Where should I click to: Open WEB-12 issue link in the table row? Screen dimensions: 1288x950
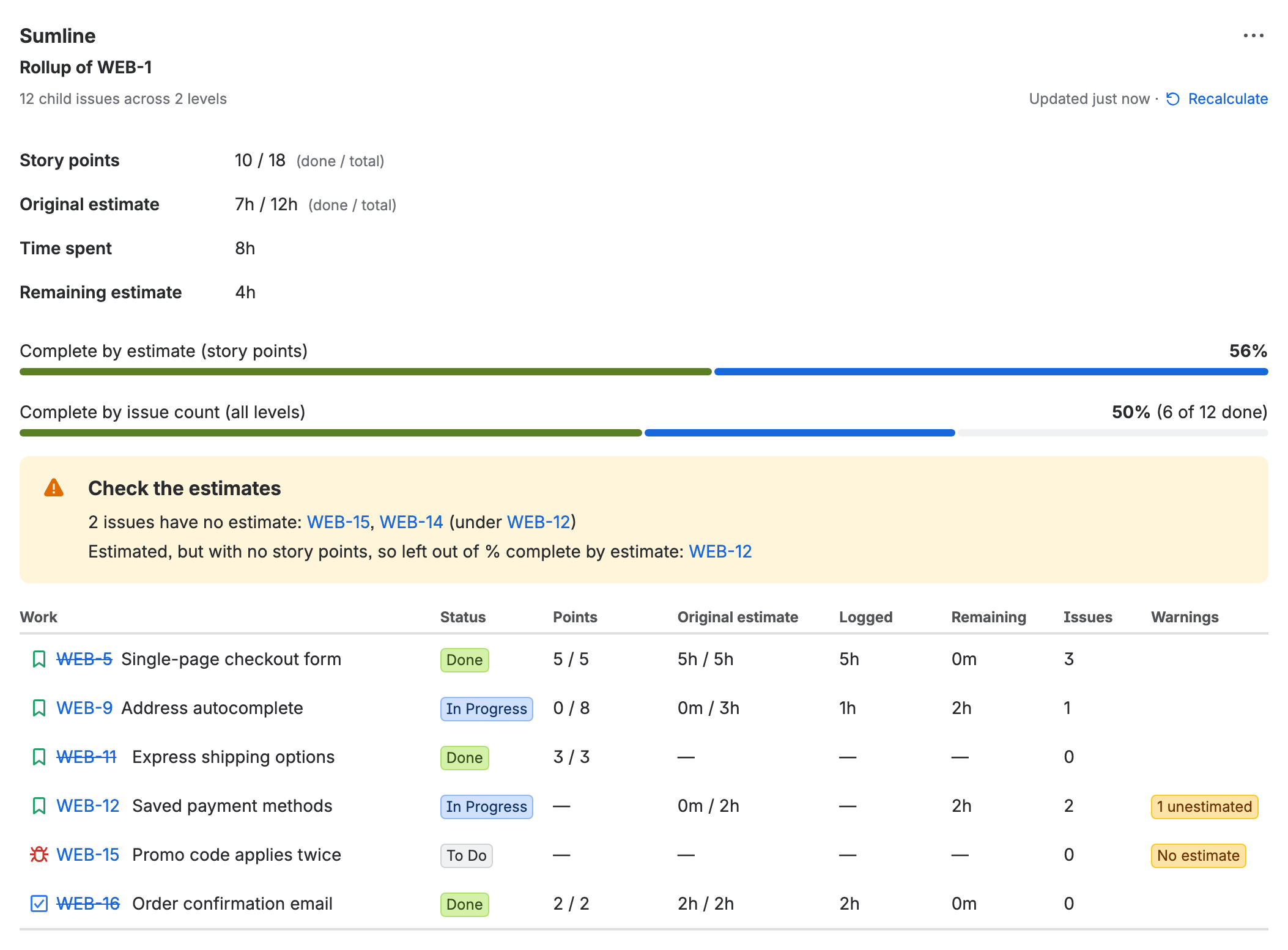pyautogui.click(x=88, y=806)
